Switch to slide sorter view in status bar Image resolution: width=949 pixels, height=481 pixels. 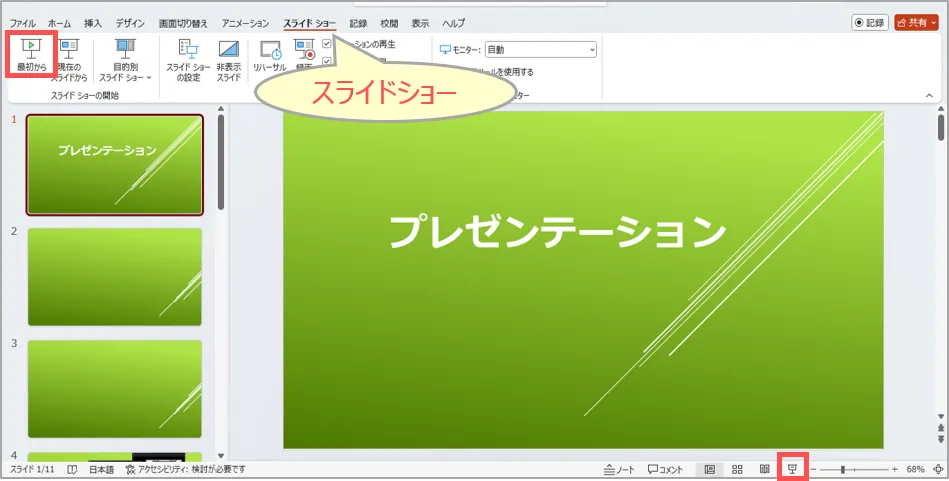point(737,469)
